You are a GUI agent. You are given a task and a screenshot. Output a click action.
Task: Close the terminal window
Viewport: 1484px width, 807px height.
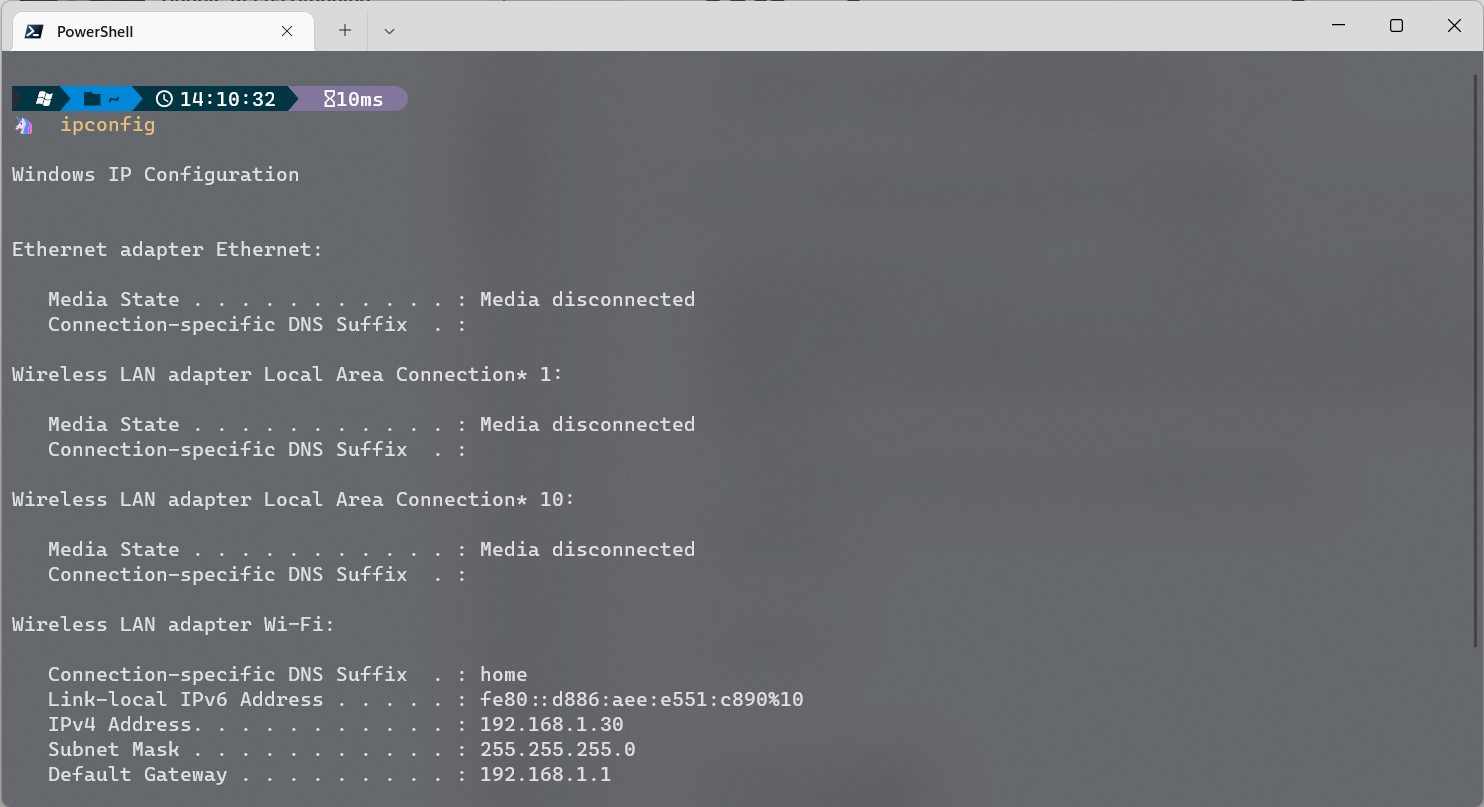1454,26
